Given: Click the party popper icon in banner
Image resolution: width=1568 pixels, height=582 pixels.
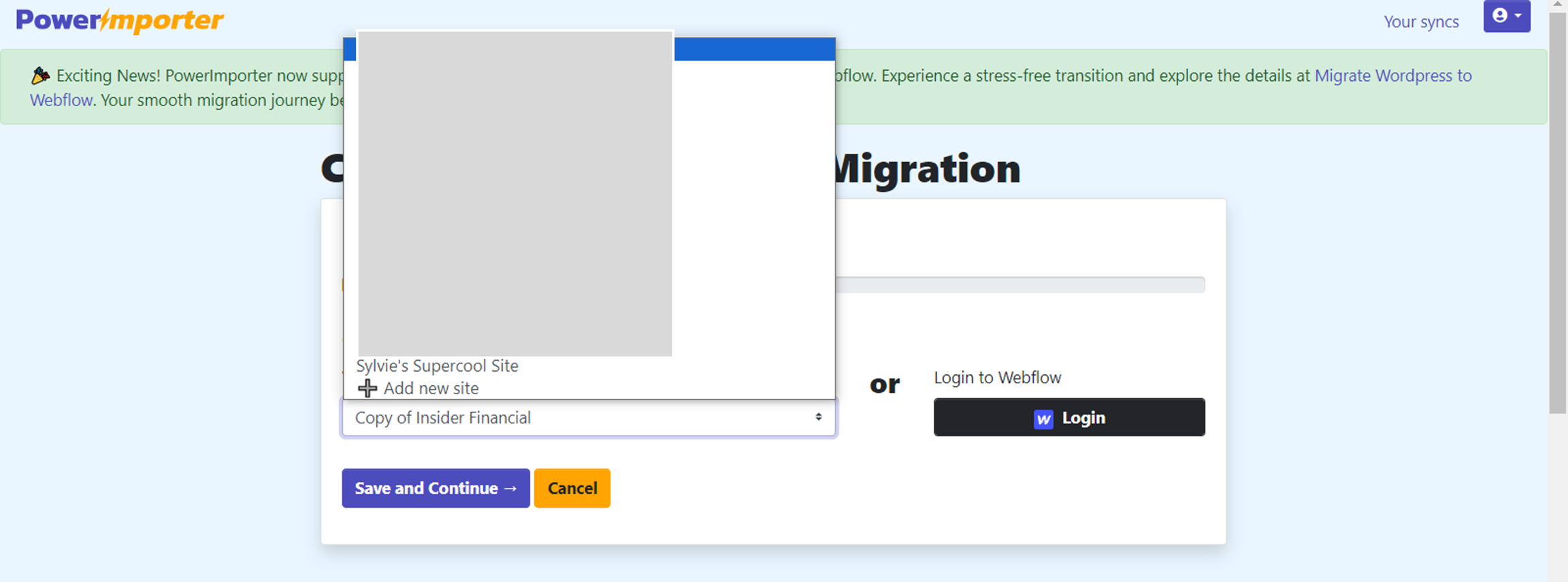Looking at the screenshot, I should (x=40, y=76).
